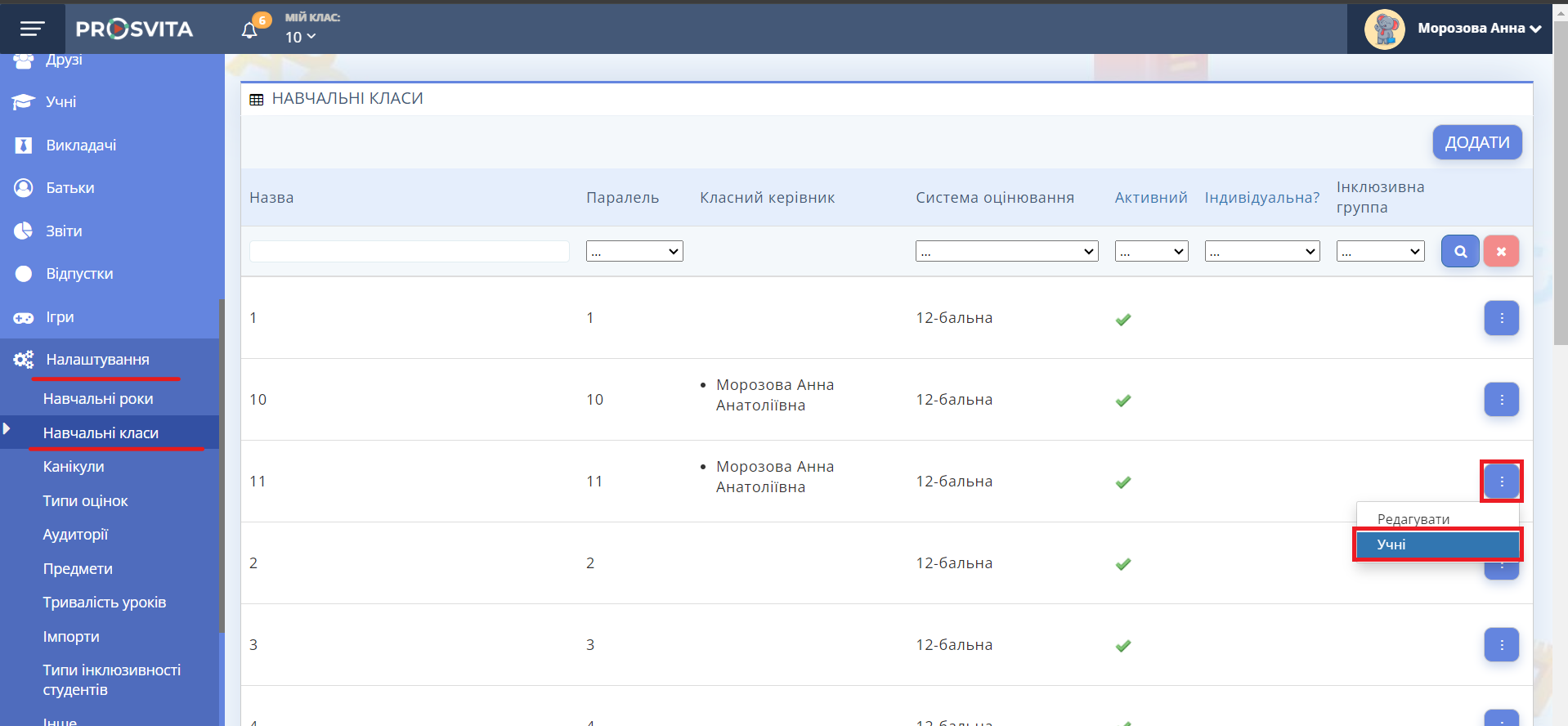Click the user avatar picture
Viewport: 1568px width, 726px height.
pos(1384,29)
